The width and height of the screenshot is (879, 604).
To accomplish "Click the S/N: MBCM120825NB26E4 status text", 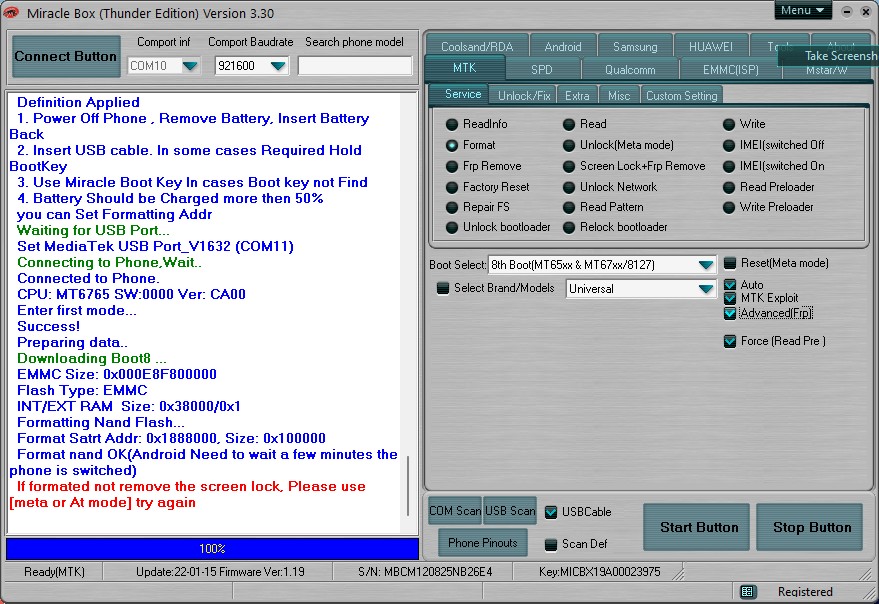I will coord(425,572).
